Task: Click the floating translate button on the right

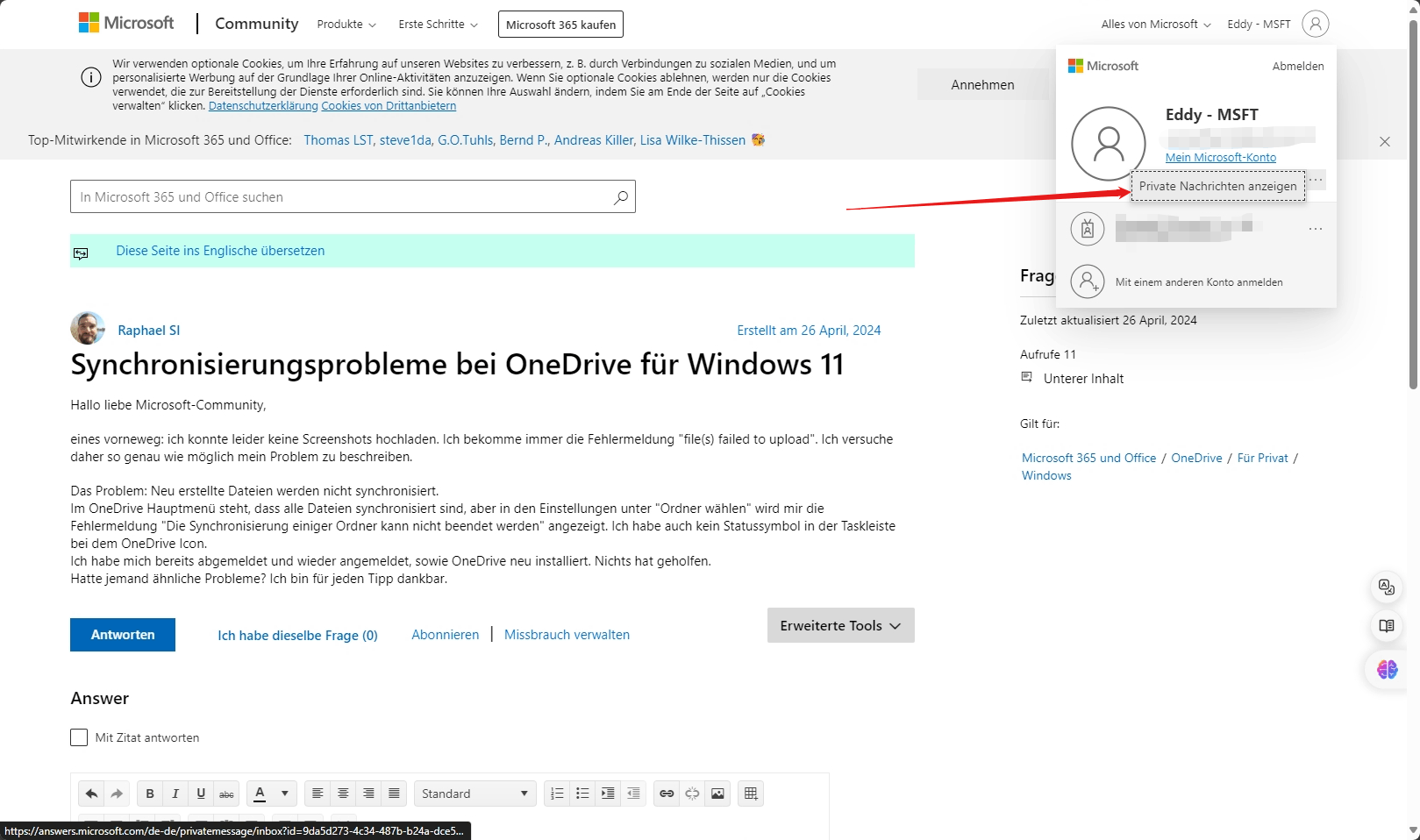Action: (1387, 587)
